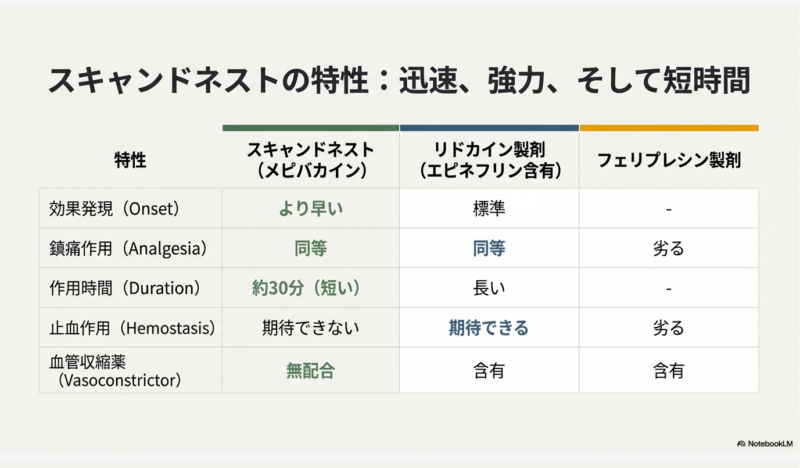This screenshot has width=800, height=468.
Task: Click the yellow bar above フェリプレシン製剤 column
Action: pyautogui.click(x=668, y=128)
